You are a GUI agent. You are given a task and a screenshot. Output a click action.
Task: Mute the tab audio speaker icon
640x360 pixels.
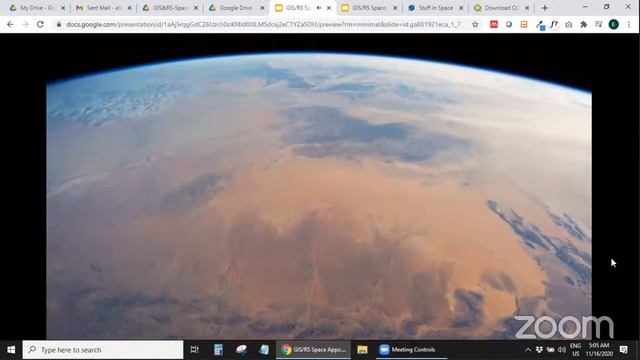click(x=319, y=8)
